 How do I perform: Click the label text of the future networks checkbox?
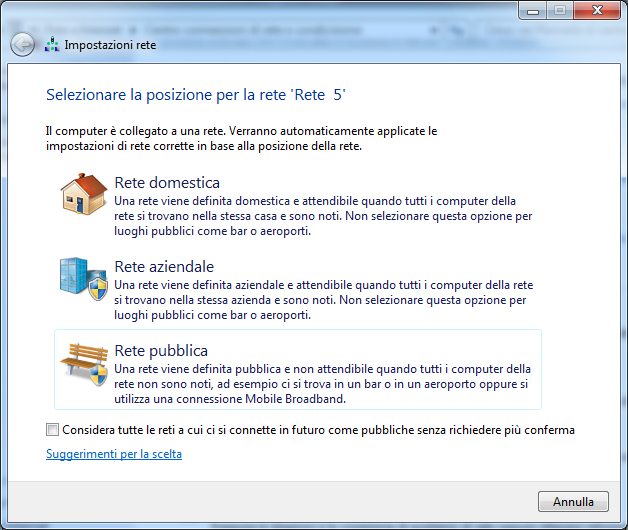pyautogui.click(x=318, y=430)
